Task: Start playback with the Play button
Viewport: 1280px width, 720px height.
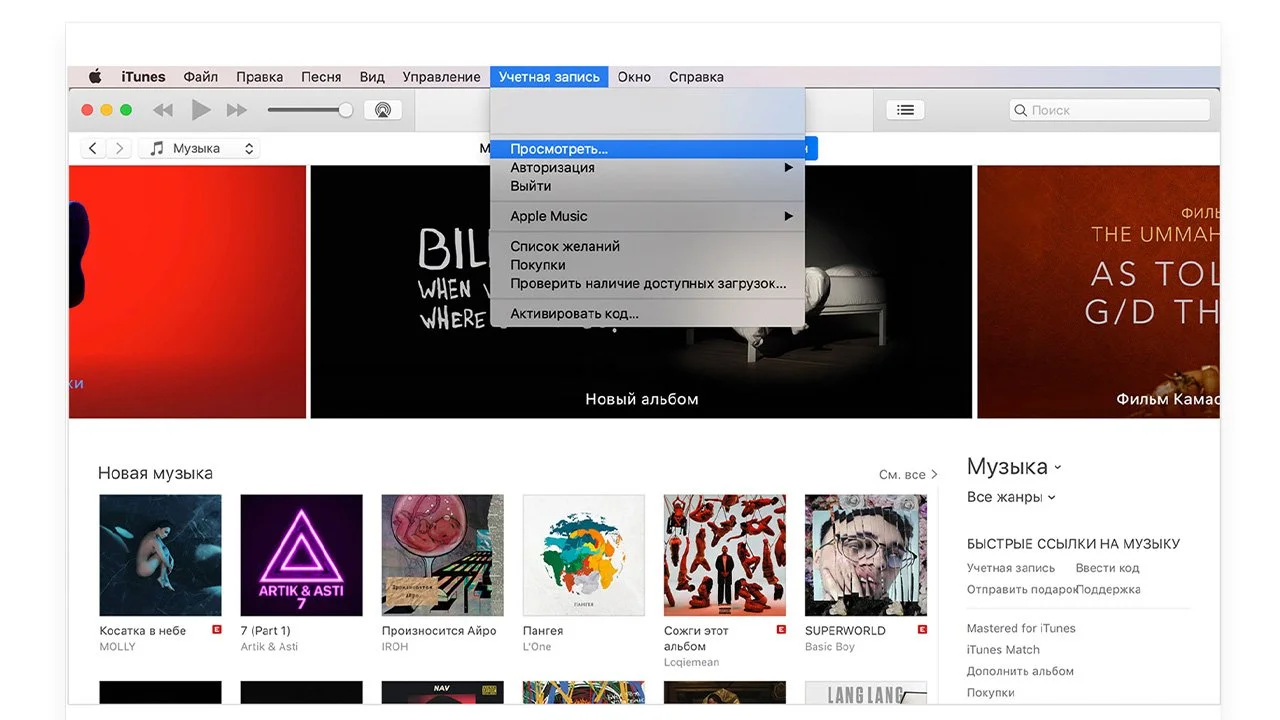Action: (201, 110)
